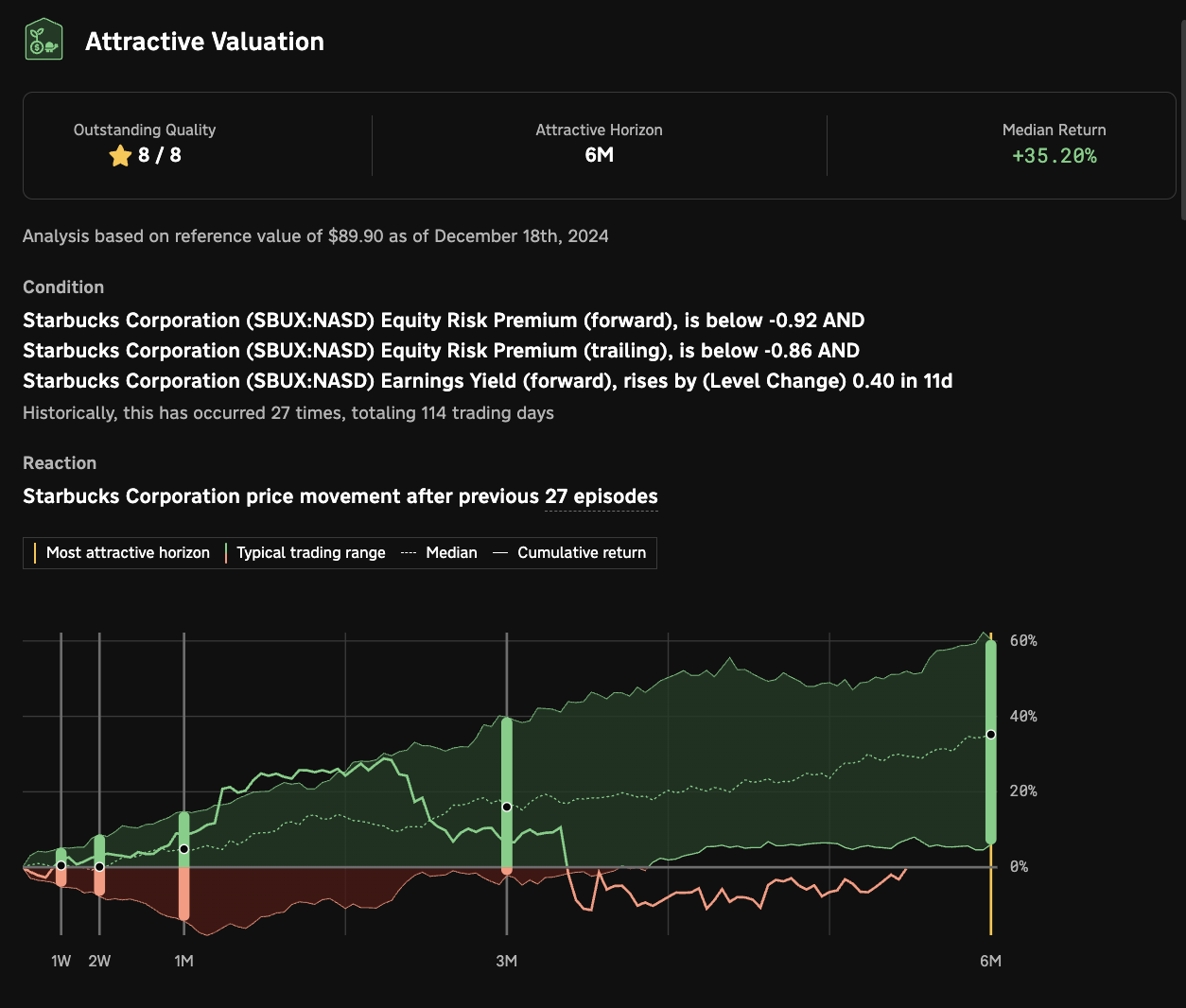Select the 'Typical trading range' legend entry
The image size is (1186, 1008).
pyautogui.click(x=305, y=553)
